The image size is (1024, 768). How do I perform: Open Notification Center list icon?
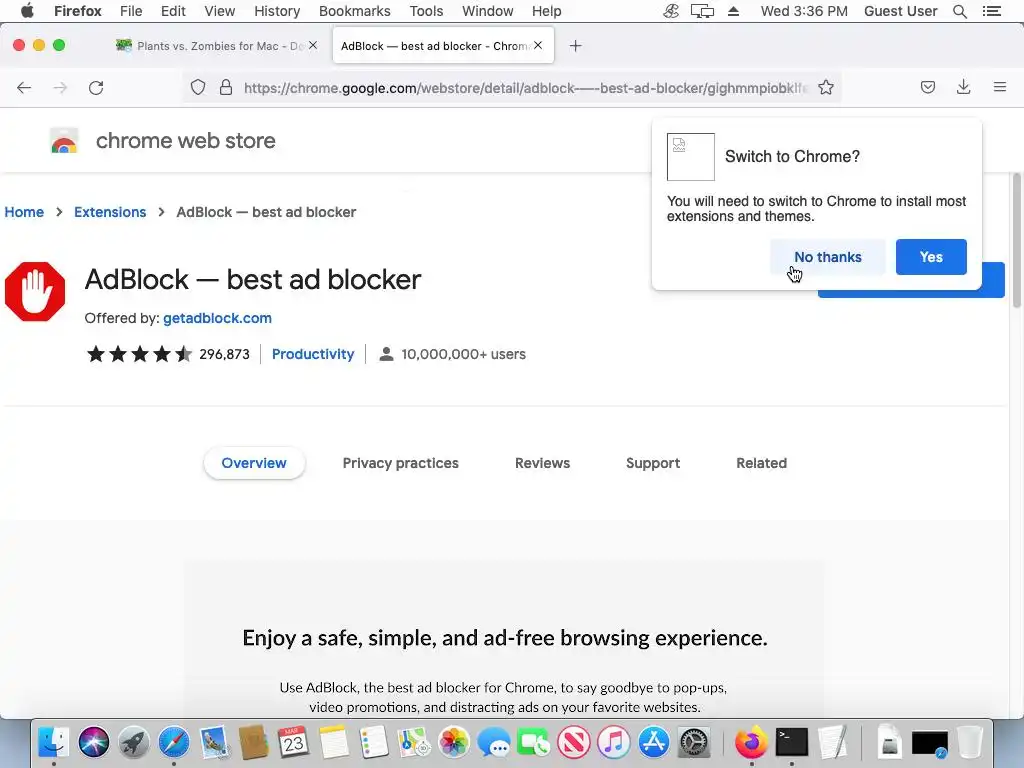coord(991,11)
